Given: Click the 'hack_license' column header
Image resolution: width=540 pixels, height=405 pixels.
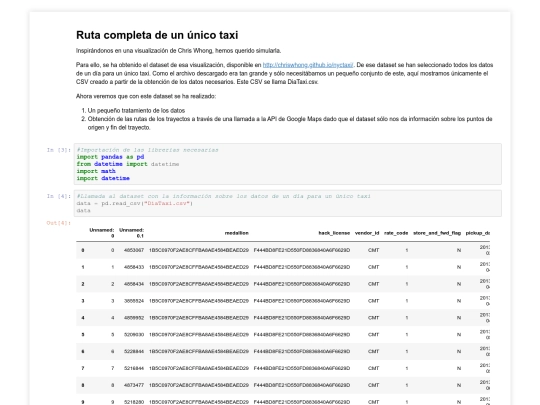Looking at the screenshot, I should coord(334,233).
